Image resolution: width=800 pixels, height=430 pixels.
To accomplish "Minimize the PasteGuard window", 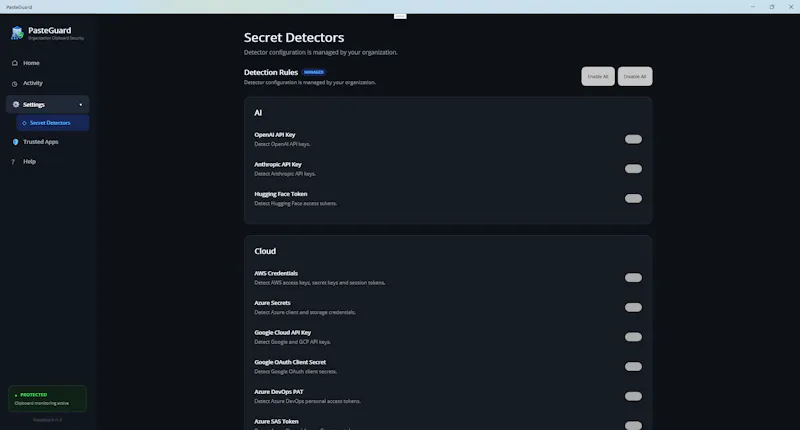I will pyautogui.click(x=753, y=7).
